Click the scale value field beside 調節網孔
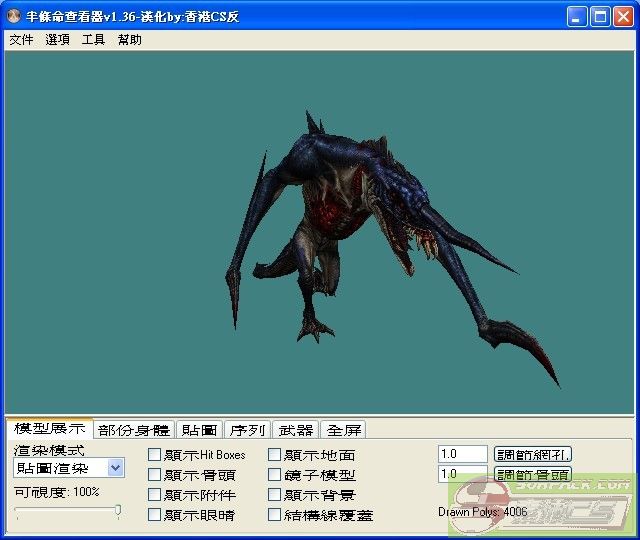Viewport: 640px width, 540px height. (x=462, y=455)
